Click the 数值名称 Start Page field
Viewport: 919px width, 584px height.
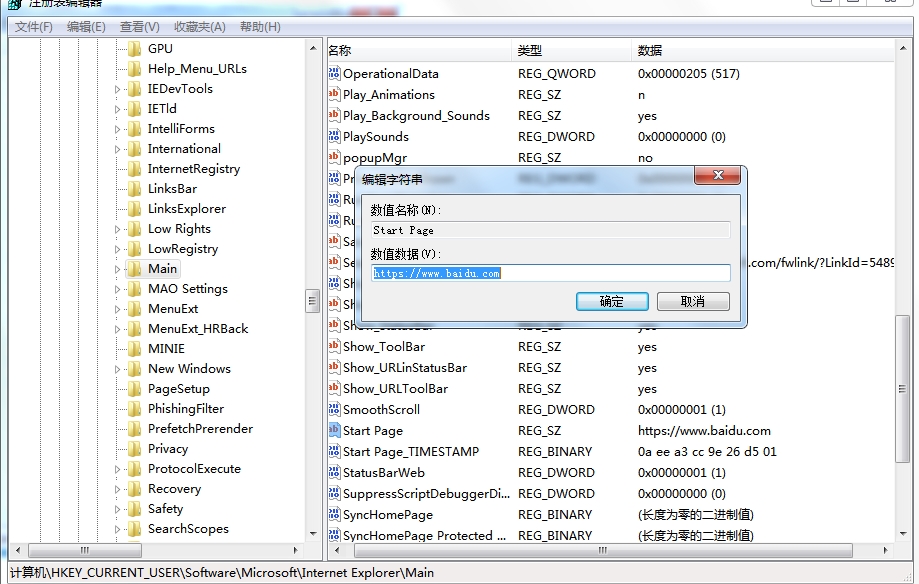coord(551,230)
